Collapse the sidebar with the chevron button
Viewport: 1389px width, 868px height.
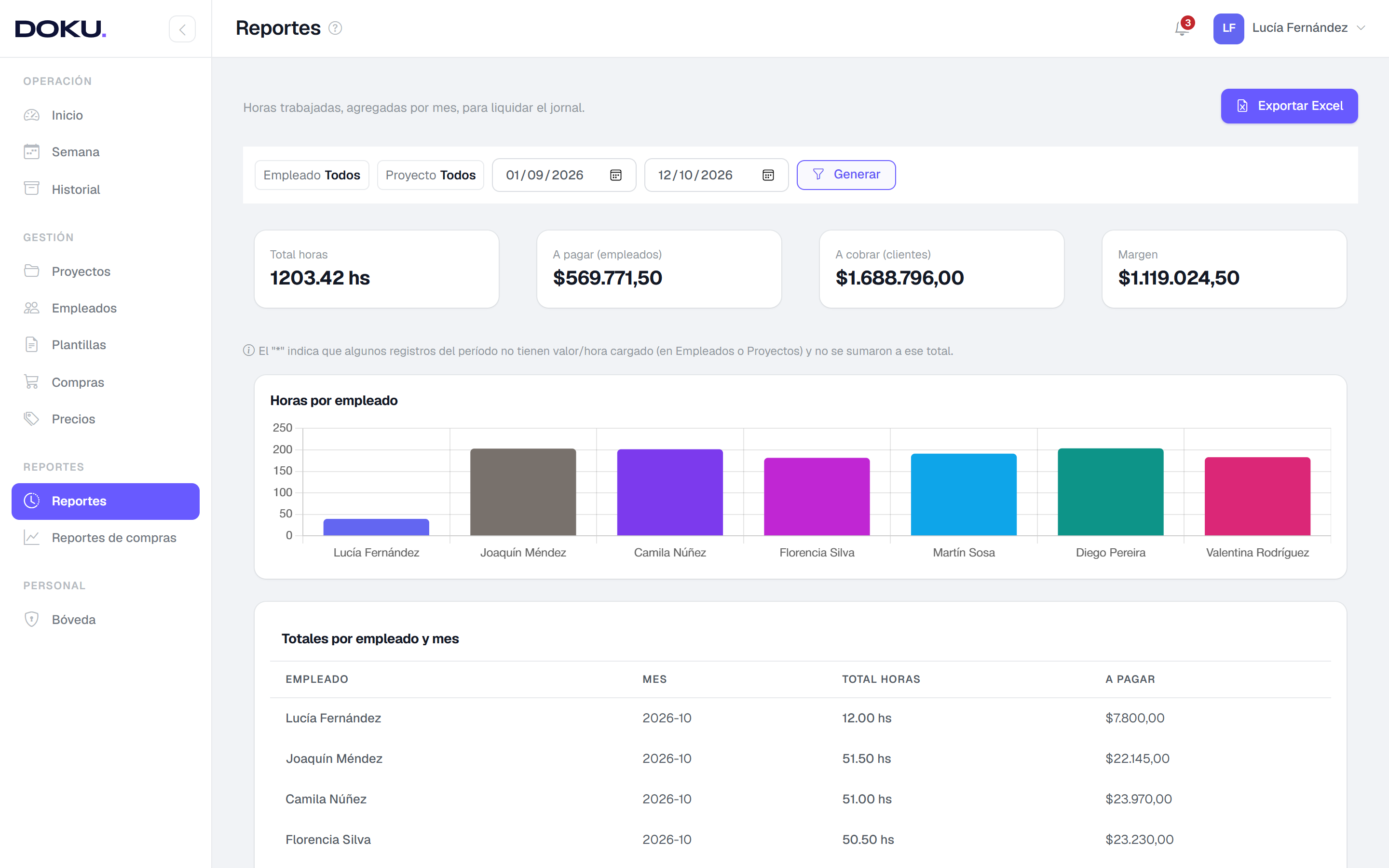tap(182, 29)
